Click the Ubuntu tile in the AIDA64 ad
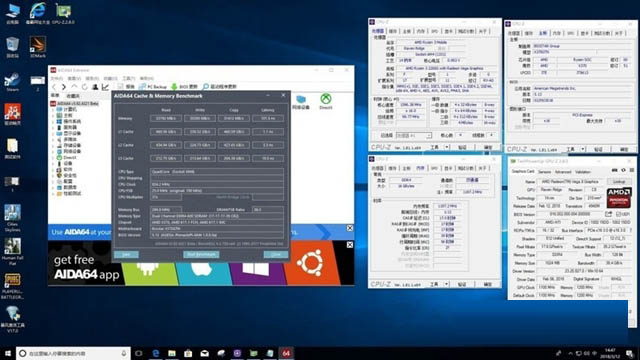This screenshot has width=640, height=360. (311, 263)
